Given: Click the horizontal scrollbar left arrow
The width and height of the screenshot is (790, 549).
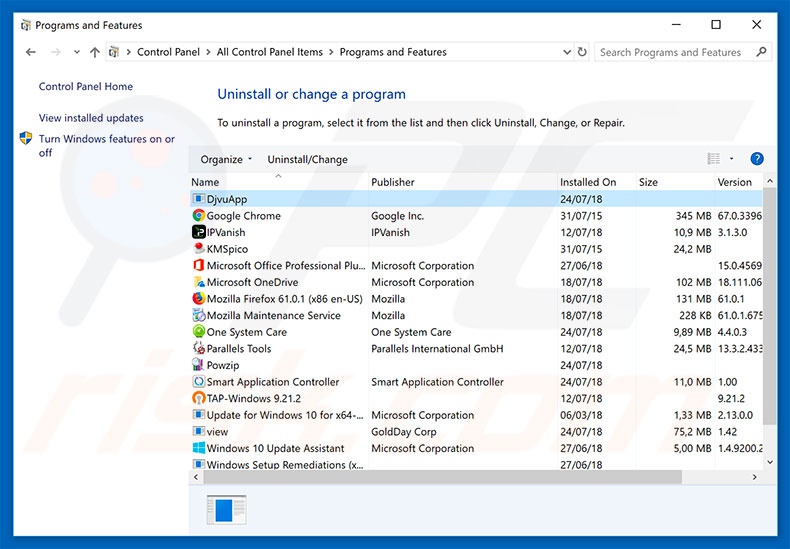Looking at the screenshot, I should point(196,477).
